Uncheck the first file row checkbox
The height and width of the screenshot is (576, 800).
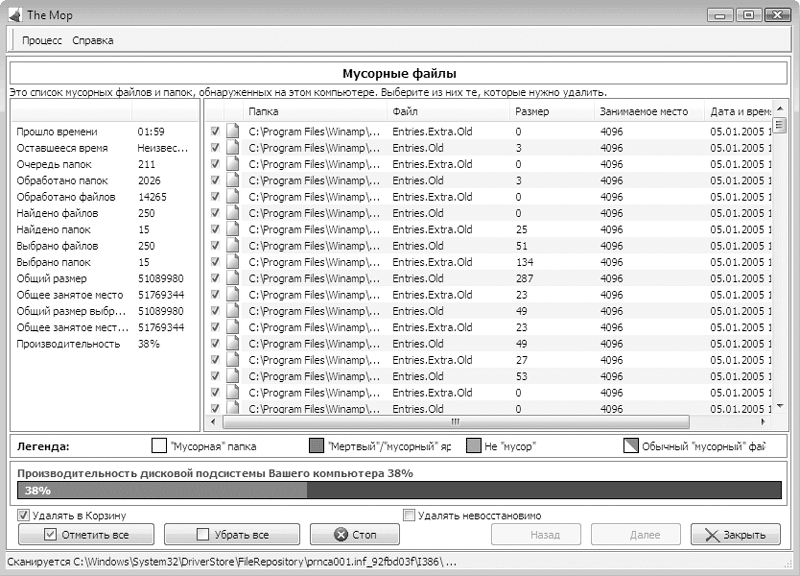(x=215, y=131)
